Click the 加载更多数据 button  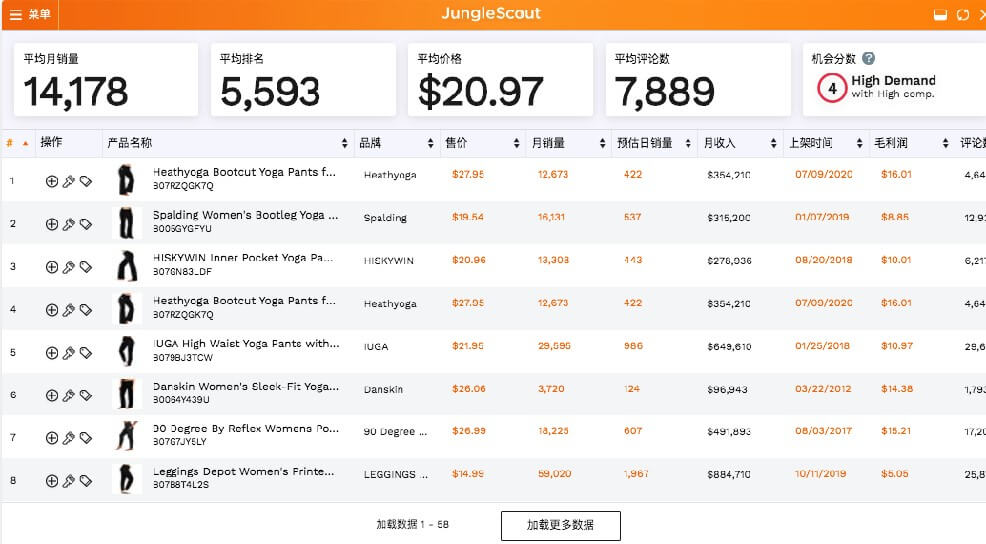coord(560,525)
